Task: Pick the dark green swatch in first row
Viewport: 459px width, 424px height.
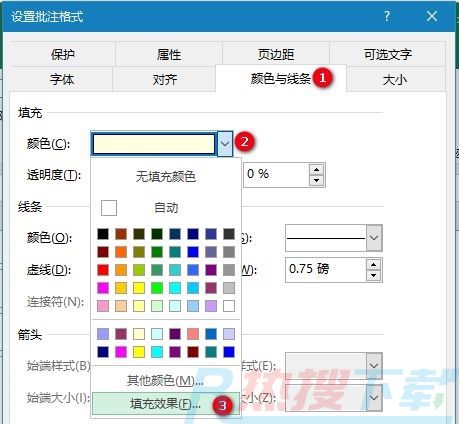Action: click(157, 234)
